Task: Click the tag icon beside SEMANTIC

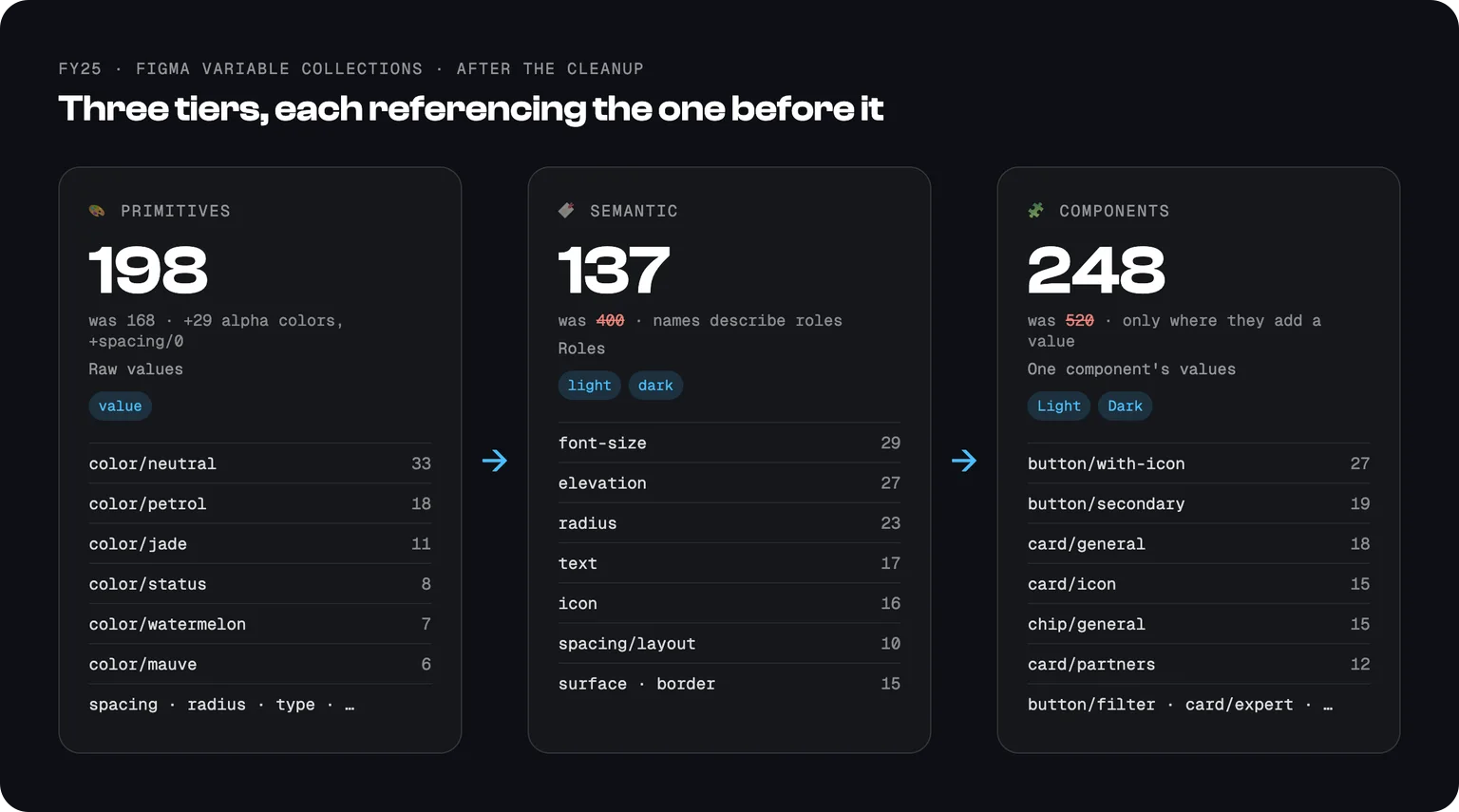Action: coord(566,211)
